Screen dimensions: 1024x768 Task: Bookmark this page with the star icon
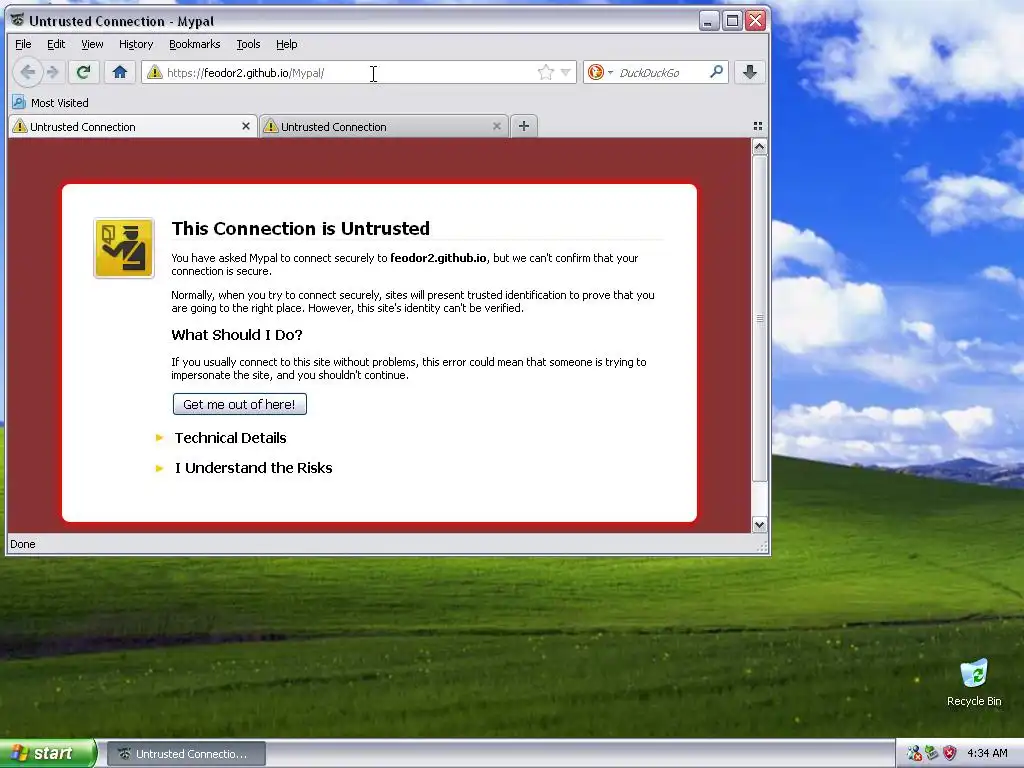click(545, 72)
